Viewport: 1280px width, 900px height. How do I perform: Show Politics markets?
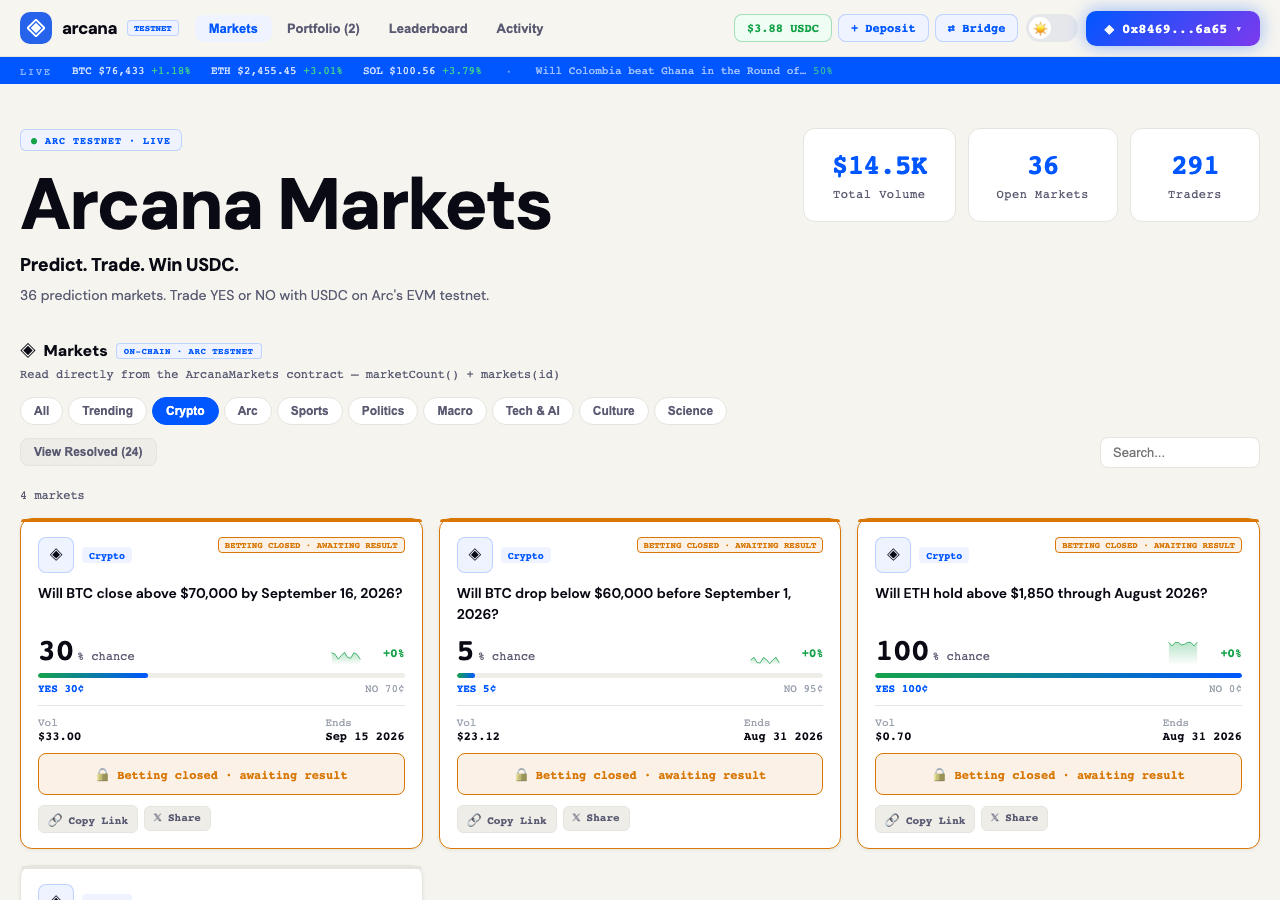[x=383, y=411]
